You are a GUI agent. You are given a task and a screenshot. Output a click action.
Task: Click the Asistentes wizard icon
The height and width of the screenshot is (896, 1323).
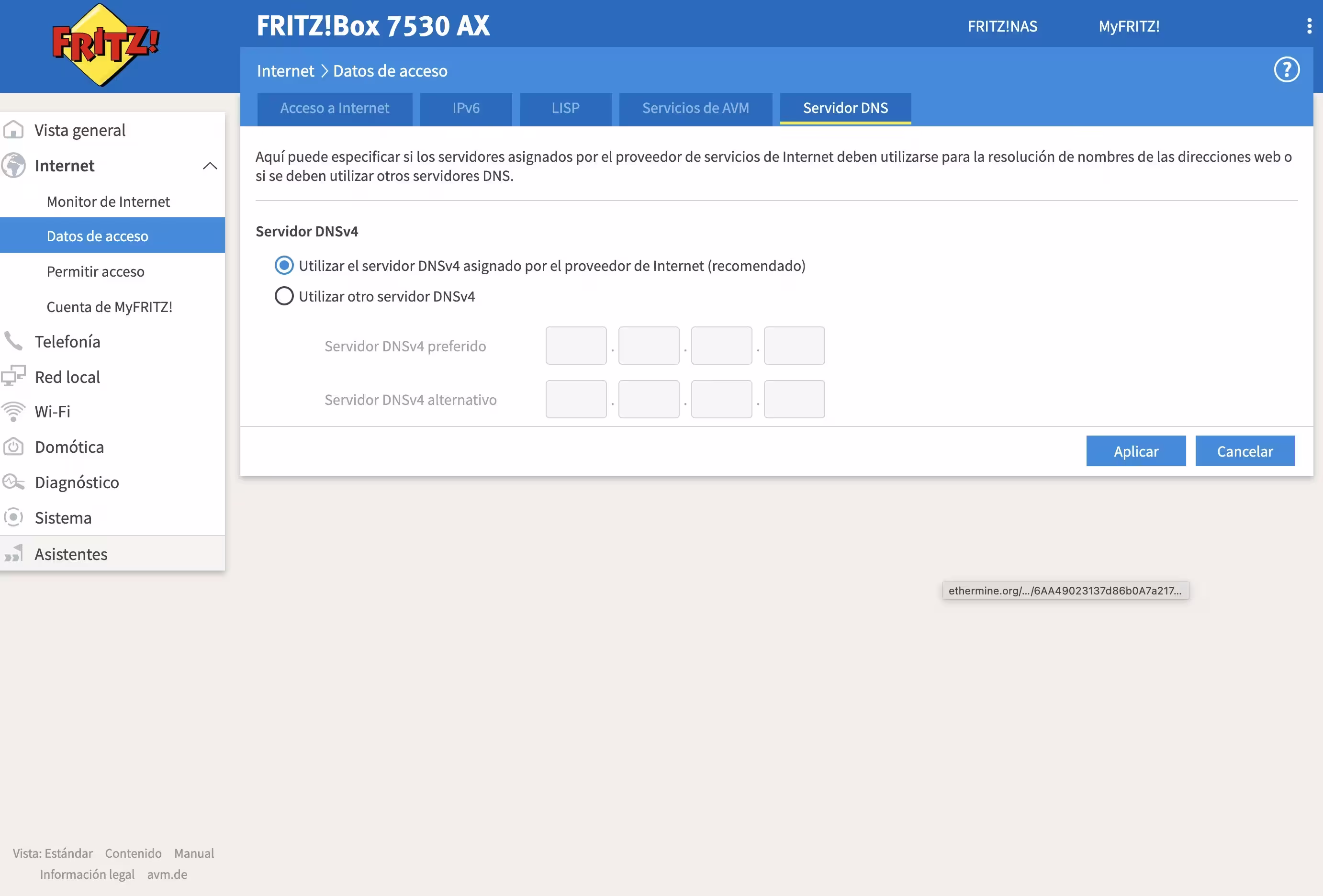[13, 553]
